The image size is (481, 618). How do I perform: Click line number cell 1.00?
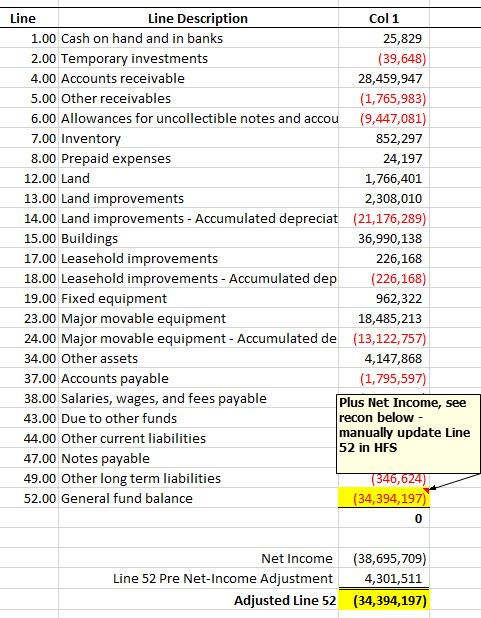[x=29, y=38]
